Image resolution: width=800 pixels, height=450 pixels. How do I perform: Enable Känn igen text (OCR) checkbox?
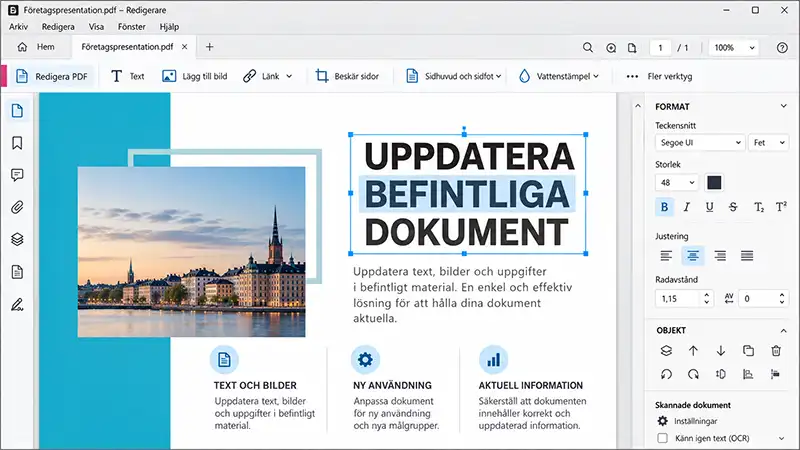[662, 438]
